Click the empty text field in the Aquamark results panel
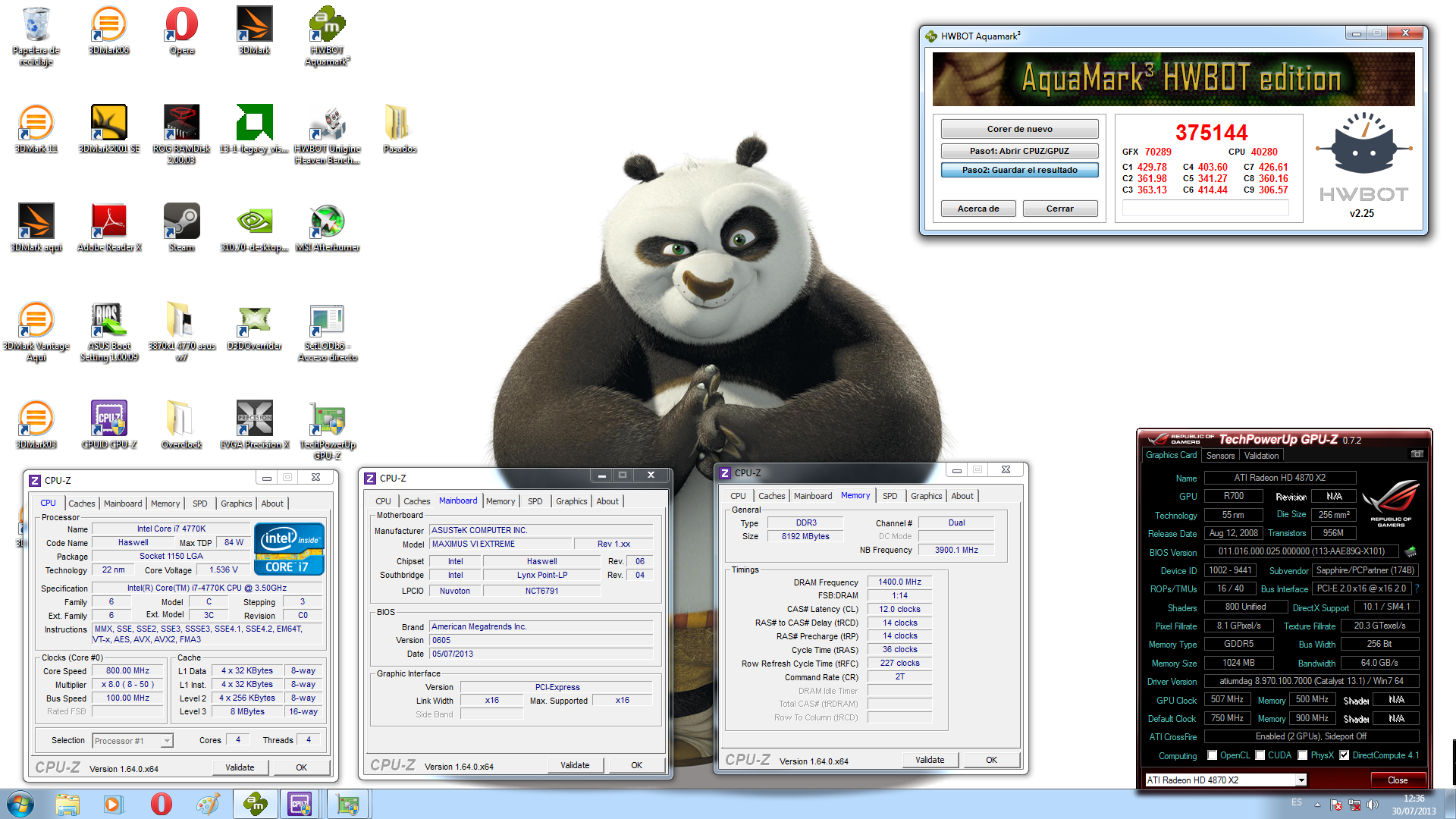This screenshot has width=1456, height=819. pos(1206,209)
